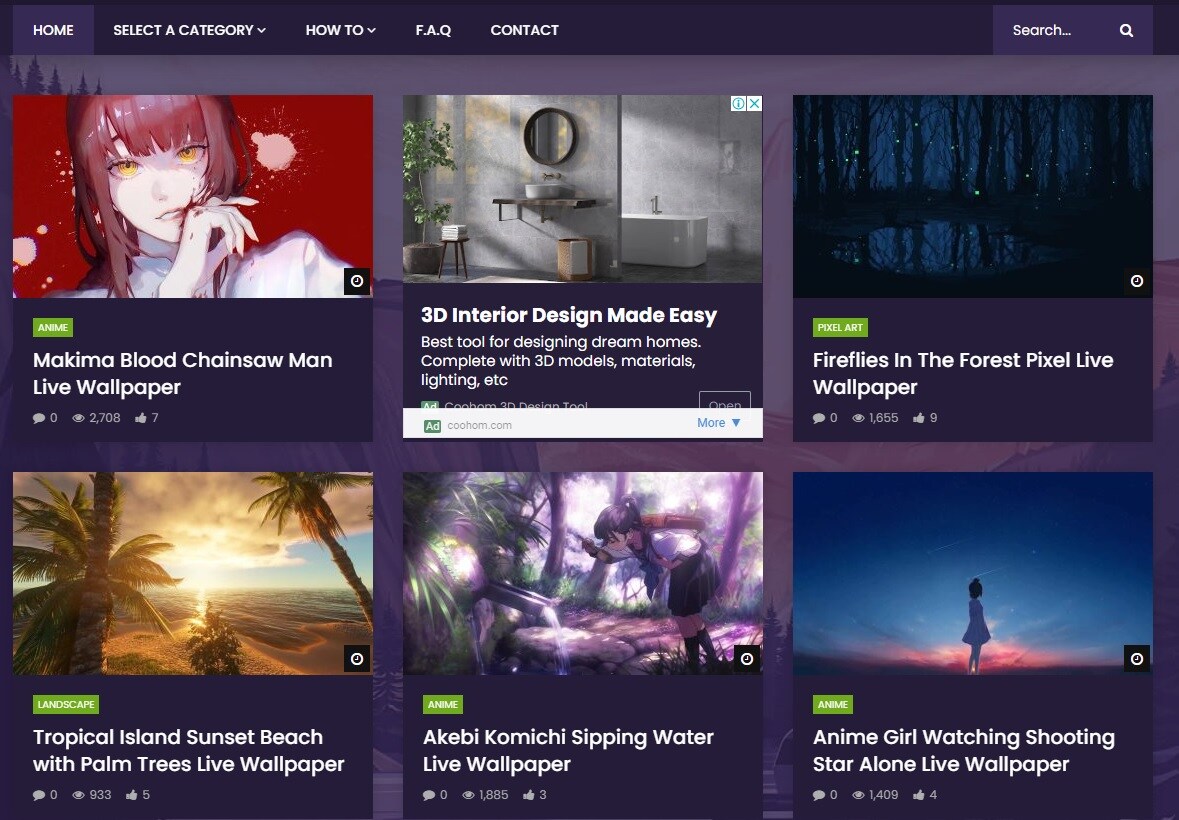The height and width of the screenshot is (820, 1179).
Task: Click clock icon on Makima wallpaper thumbnail
Action: [357, 281]
